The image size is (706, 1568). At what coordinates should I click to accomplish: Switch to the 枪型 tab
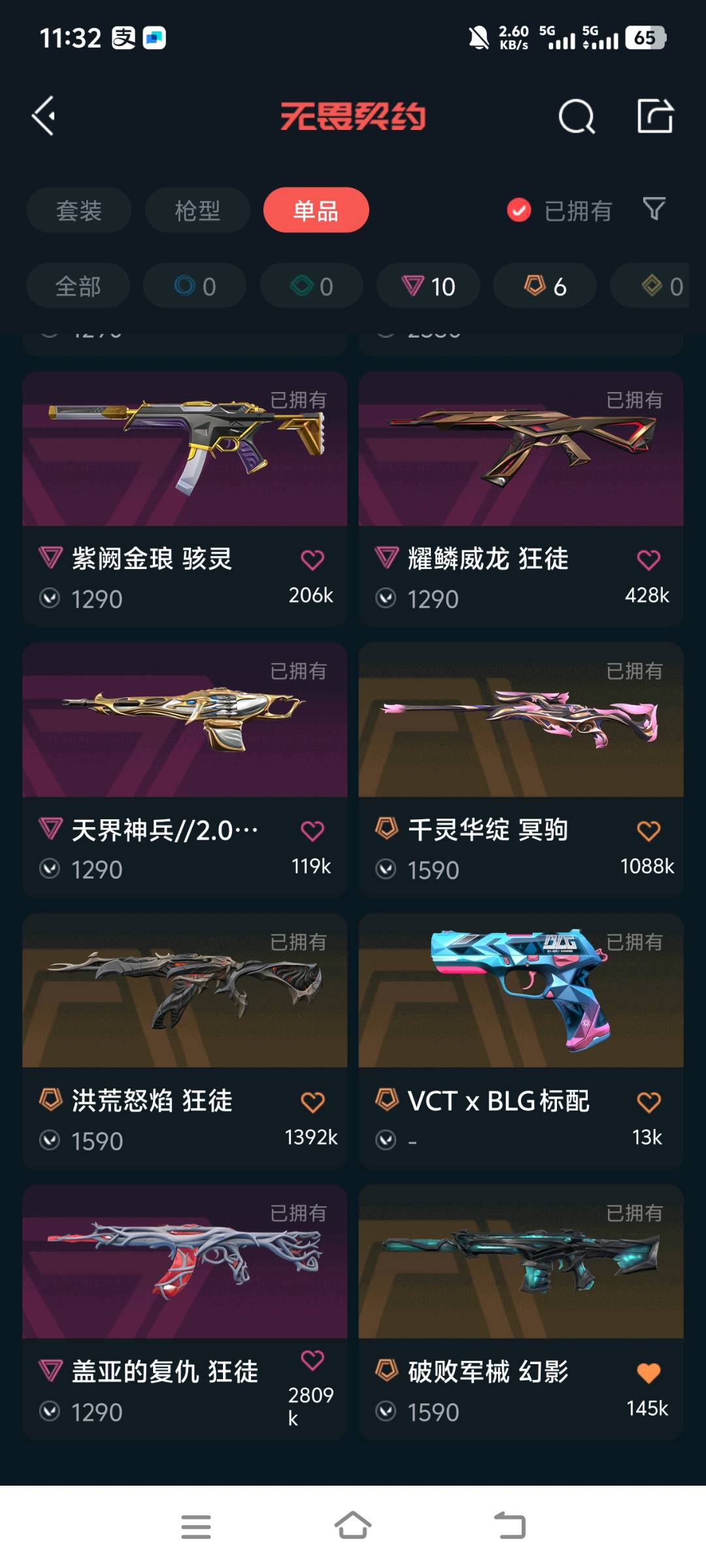pos(197,210)
